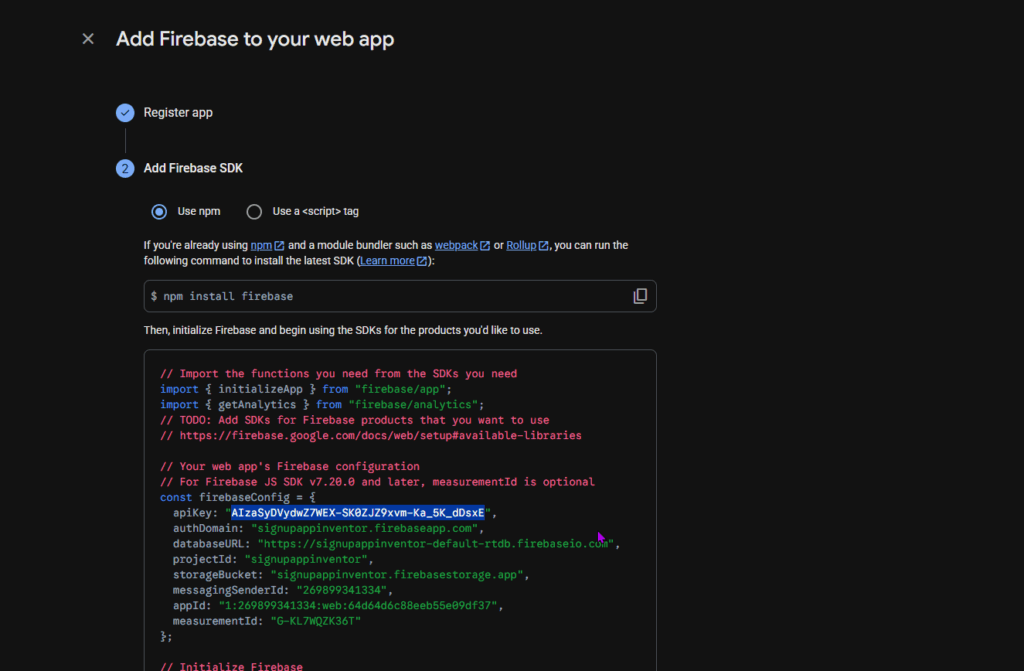
Task: Copy the npm install firebase command
Action: (x=640, y=296)
